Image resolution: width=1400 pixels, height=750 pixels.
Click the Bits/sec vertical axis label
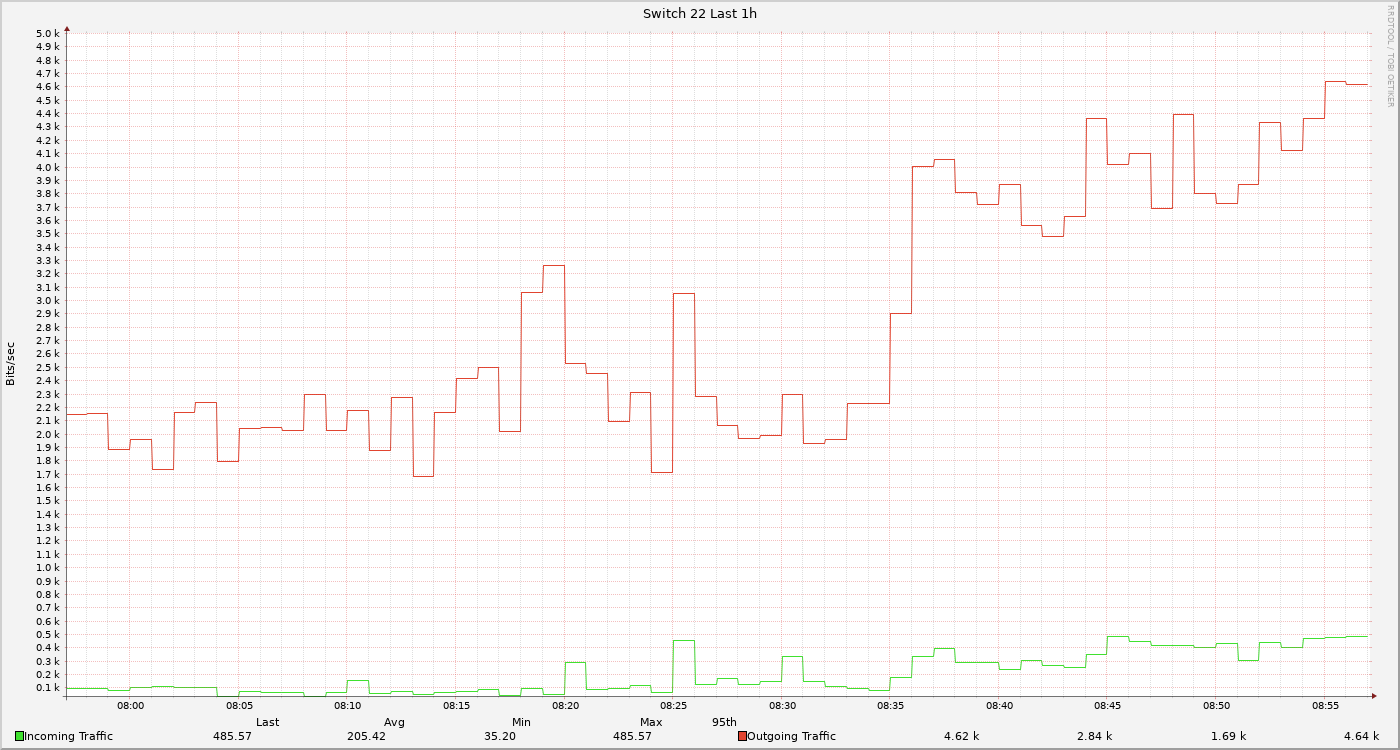(11, 364)
